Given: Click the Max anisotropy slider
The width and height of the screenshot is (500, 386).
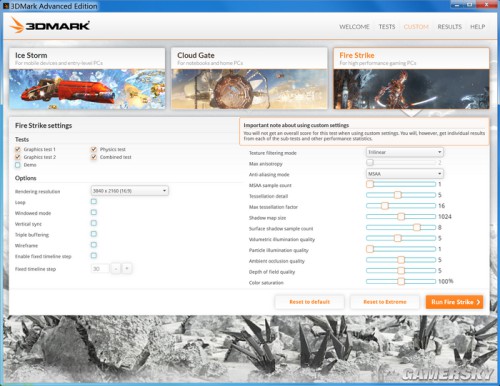Looking at the screenshot, I should 401,162.
